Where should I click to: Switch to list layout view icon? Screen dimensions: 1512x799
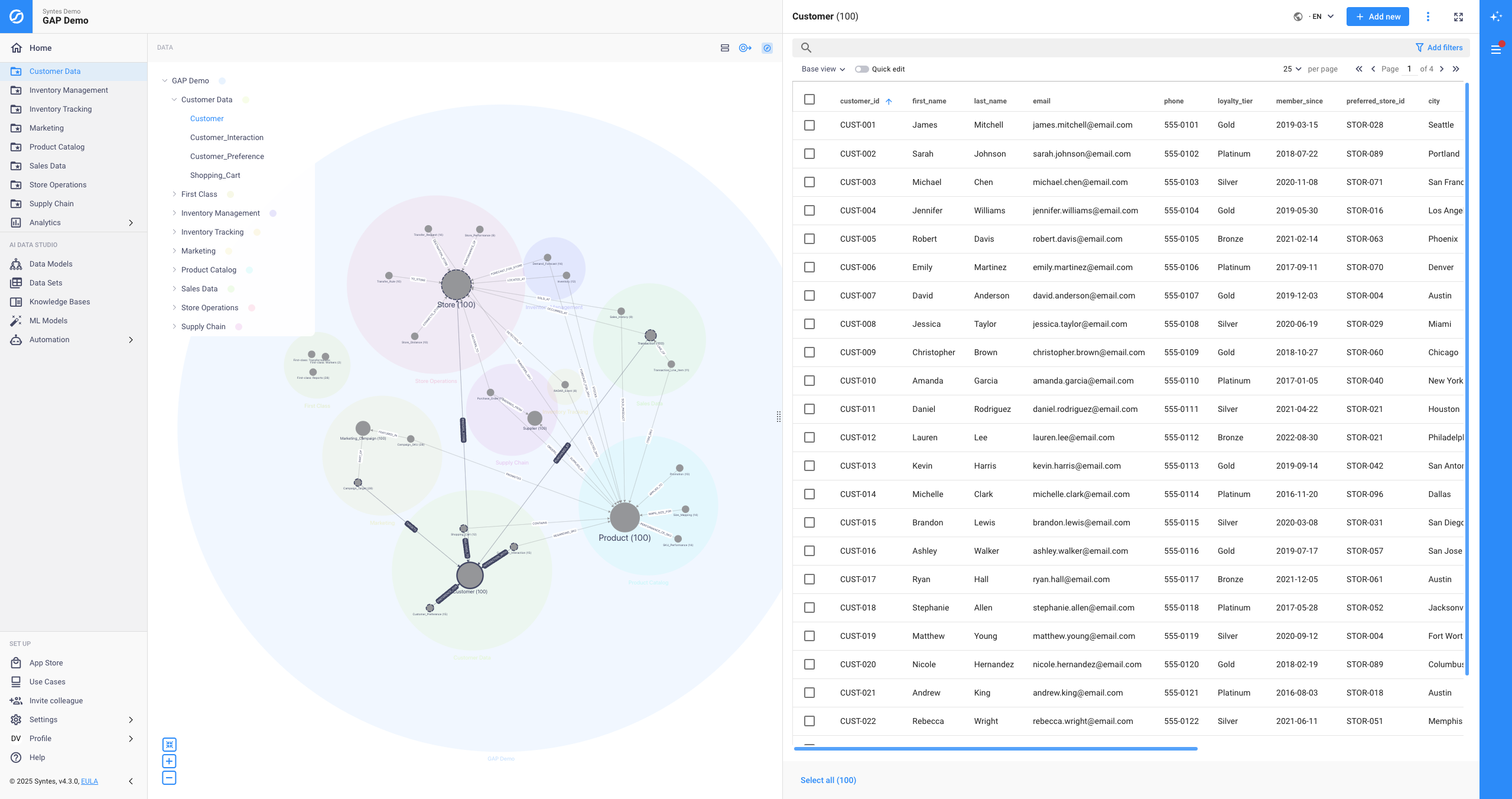coord(725,48)
